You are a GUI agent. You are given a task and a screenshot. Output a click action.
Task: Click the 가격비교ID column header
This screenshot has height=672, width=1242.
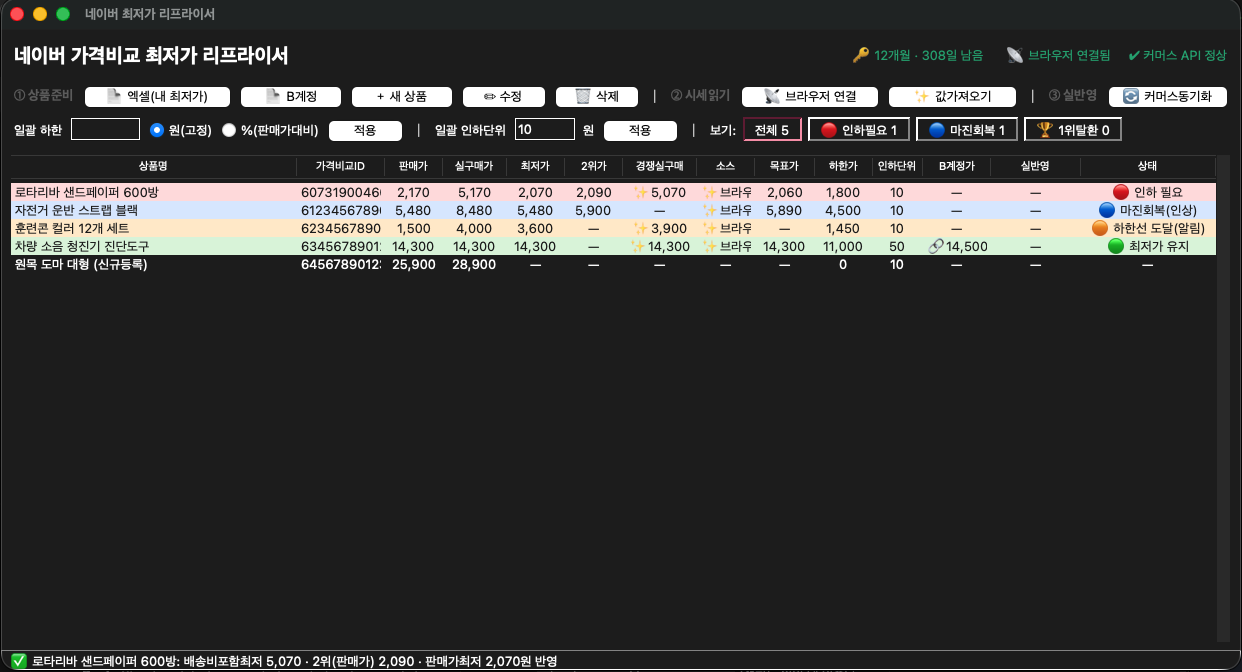(340, 166)
